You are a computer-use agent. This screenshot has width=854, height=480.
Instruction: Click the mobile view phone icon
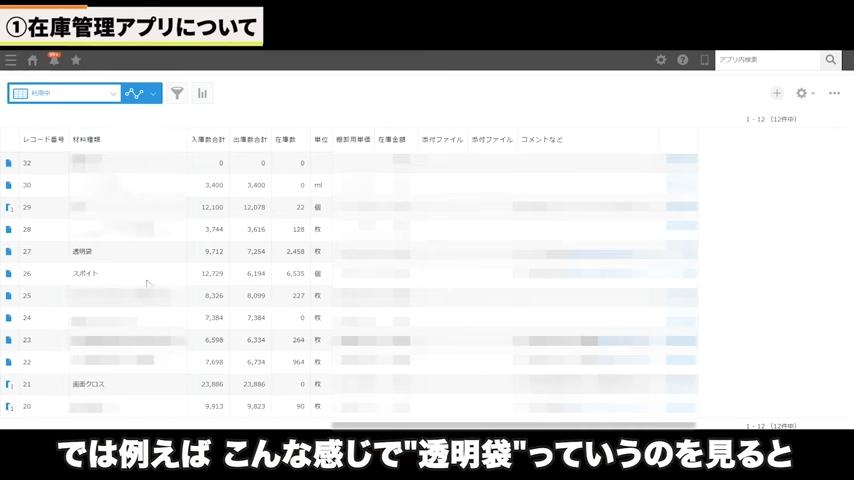(704, 60)
